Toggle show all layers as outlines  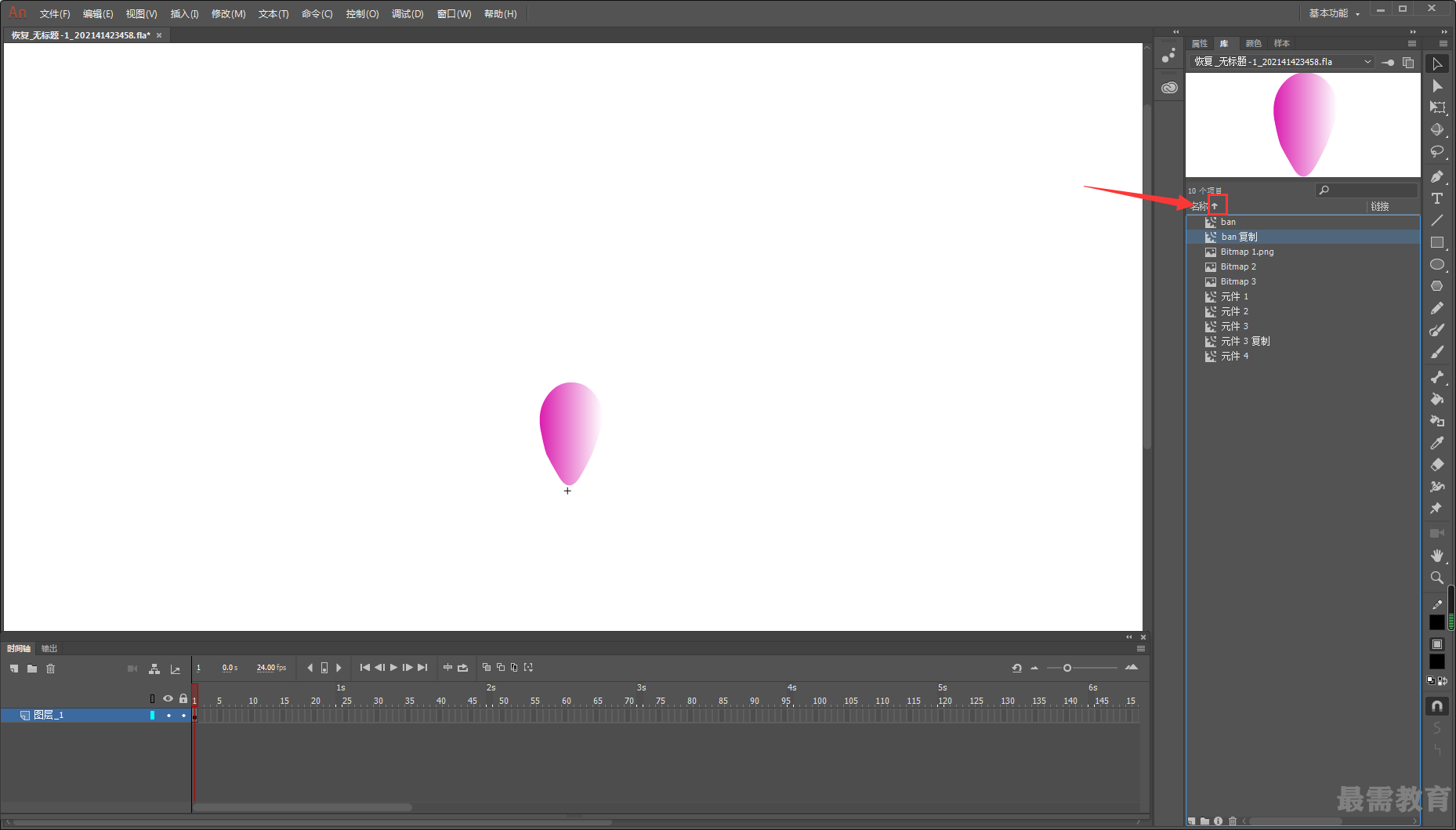point(153,698)
